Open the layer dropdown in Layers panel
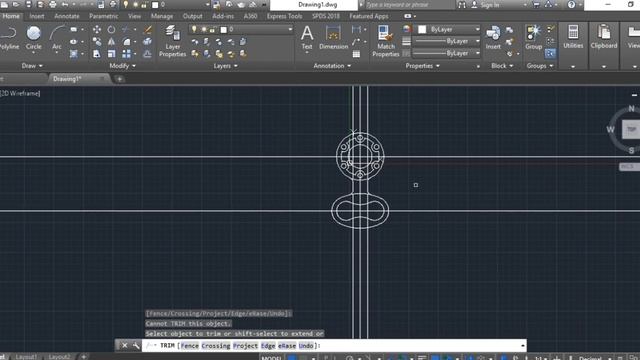640x360 pixels. click(241, 29)
